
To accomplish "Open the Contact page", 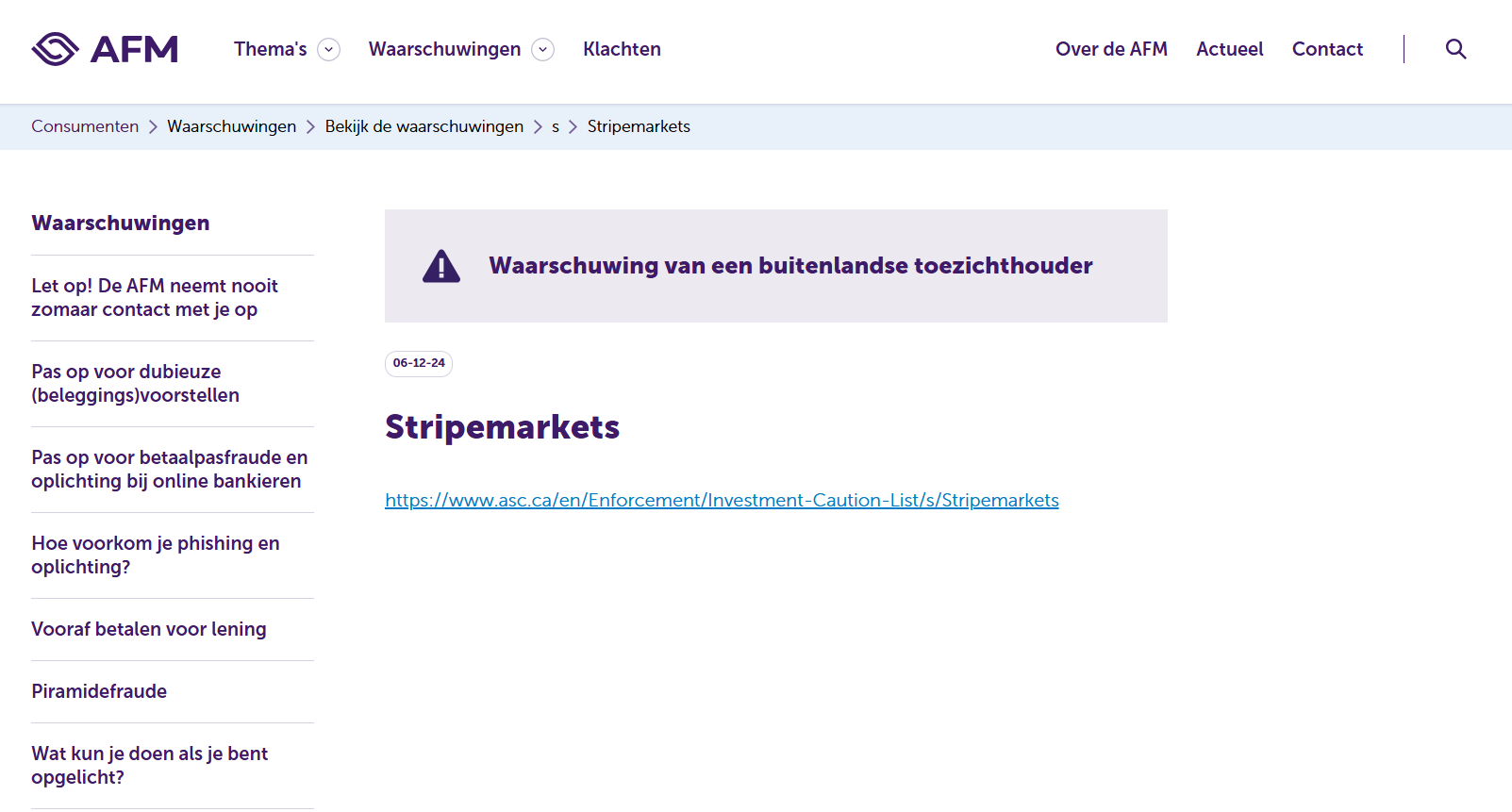I will tap(1327, 49).
